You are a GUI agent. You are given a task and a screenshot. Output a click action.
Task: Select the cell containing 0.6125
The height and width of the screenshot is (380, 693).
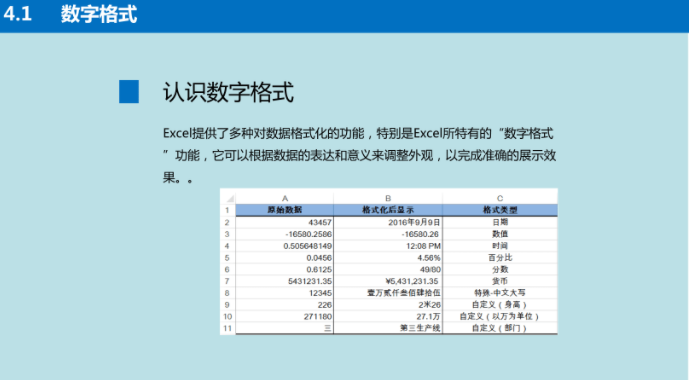(x=285, y=270)
